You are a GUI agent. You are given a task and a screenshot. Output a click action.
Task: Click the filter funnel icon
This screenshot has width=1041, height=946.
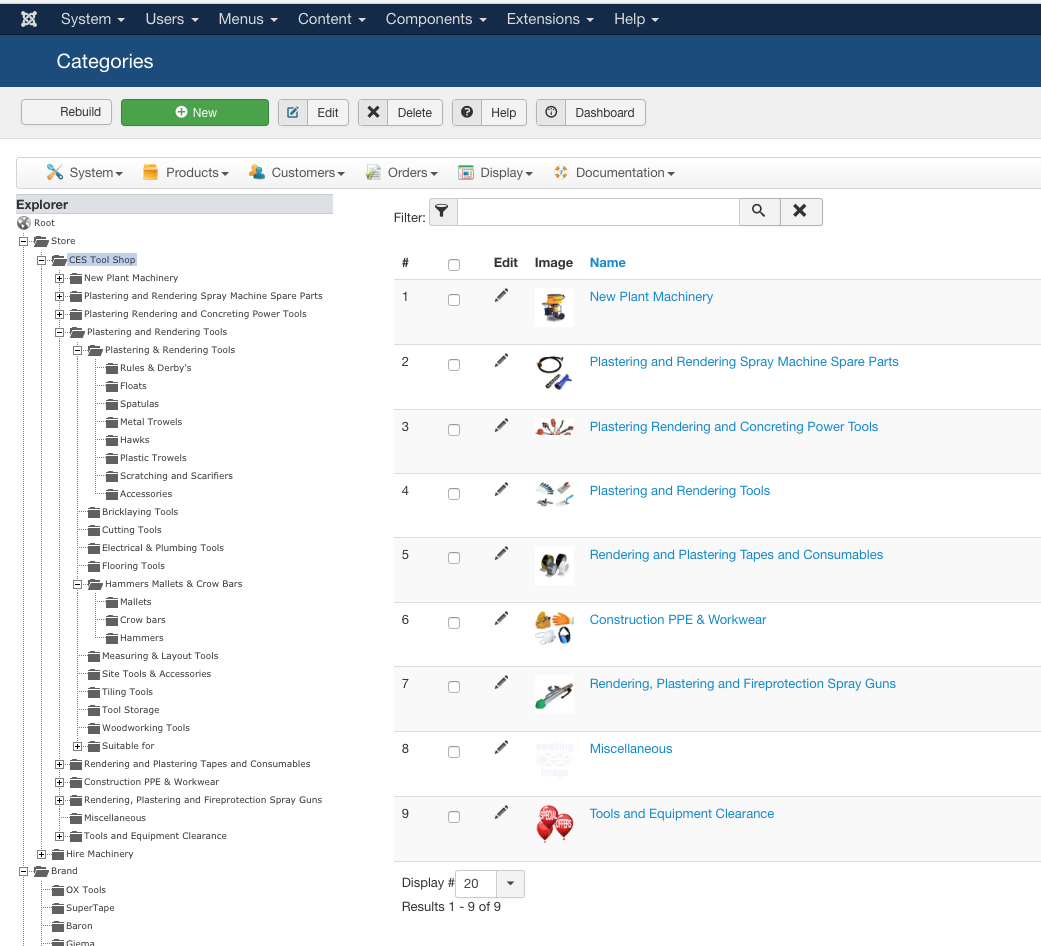click(442, 211)
